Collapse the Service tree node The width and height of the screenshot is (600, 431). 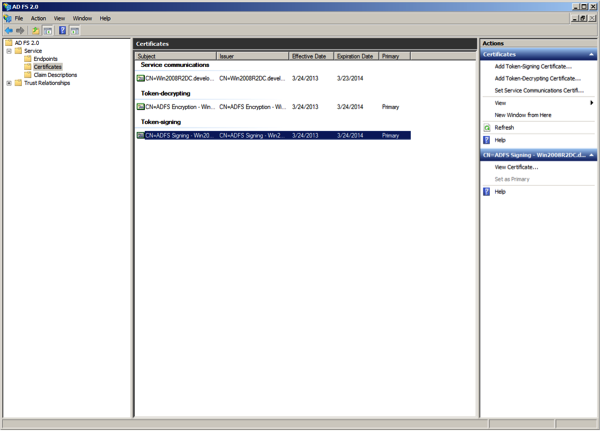(9, 51)
